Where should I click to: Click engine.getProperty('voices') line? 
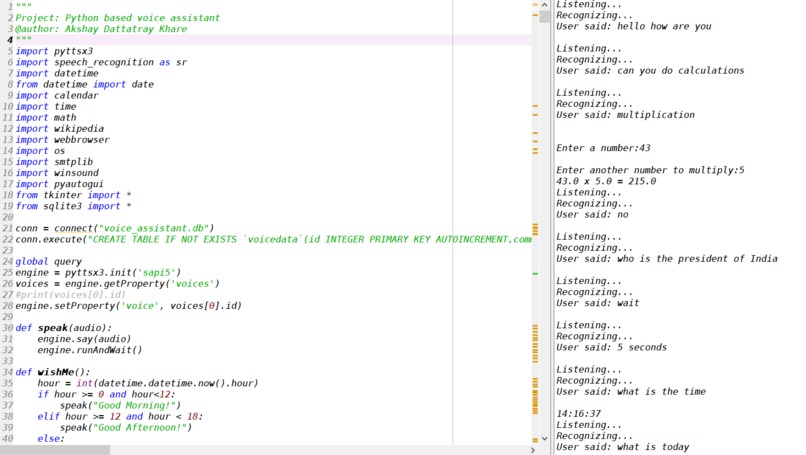(x=118, y=284)
